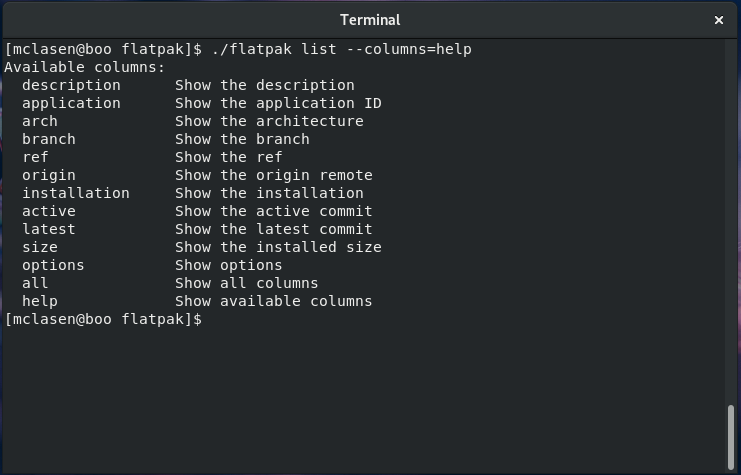This screenshot has height=475, width=741.
Task: Click the Terminal title bar text
Action: click(370, 20)
